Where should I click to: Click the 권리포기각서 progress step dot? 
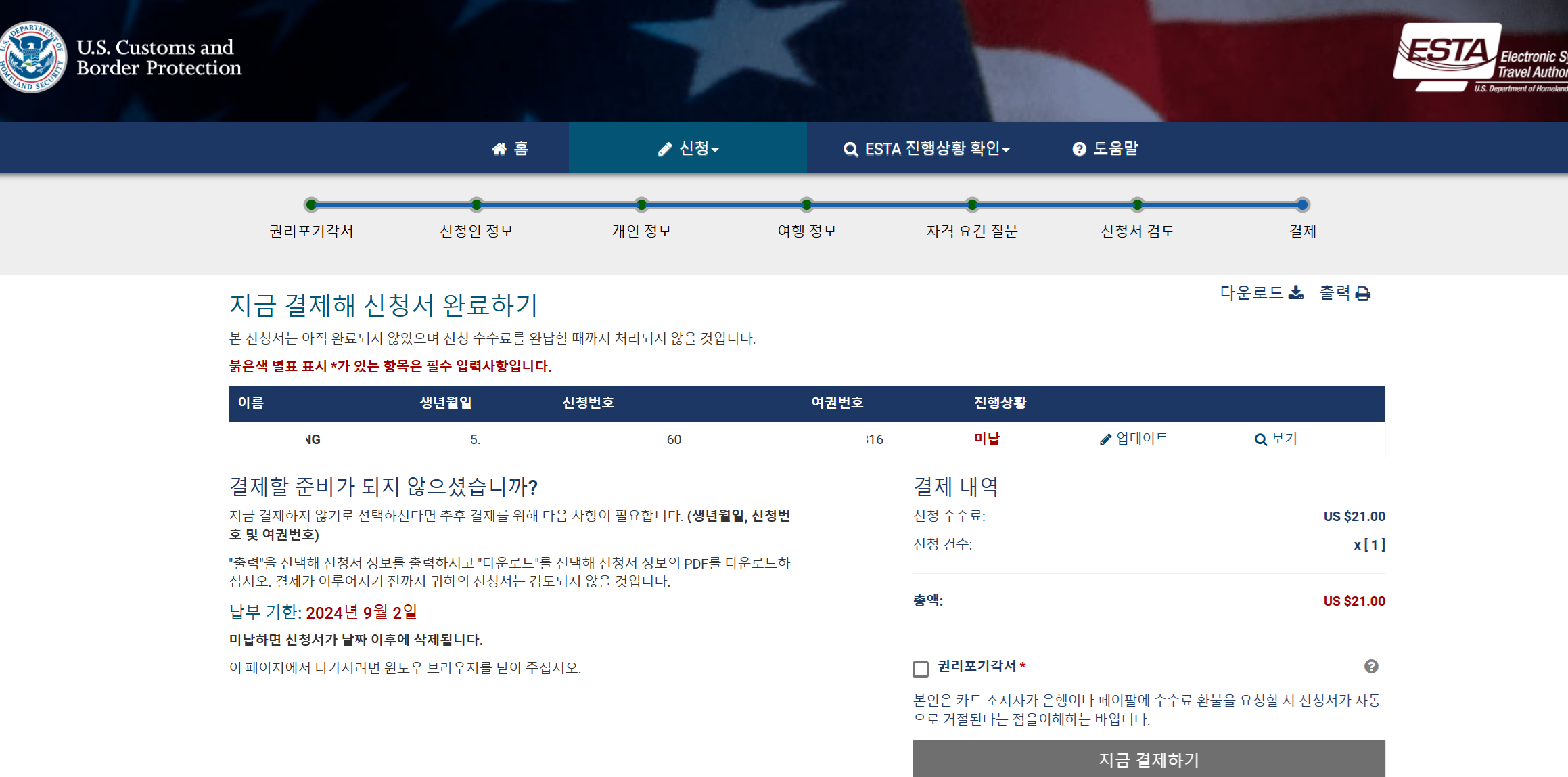coord(311,204)
